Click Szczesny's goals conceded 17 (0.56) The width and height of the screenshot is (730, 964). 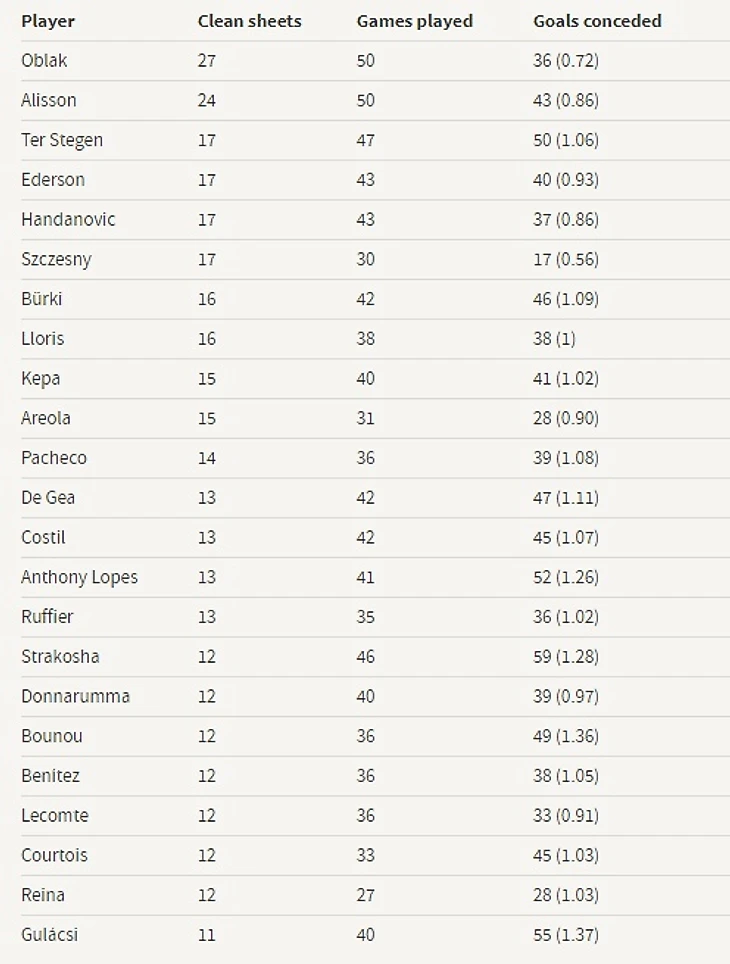pyautogui.click(x=566, y=259)
